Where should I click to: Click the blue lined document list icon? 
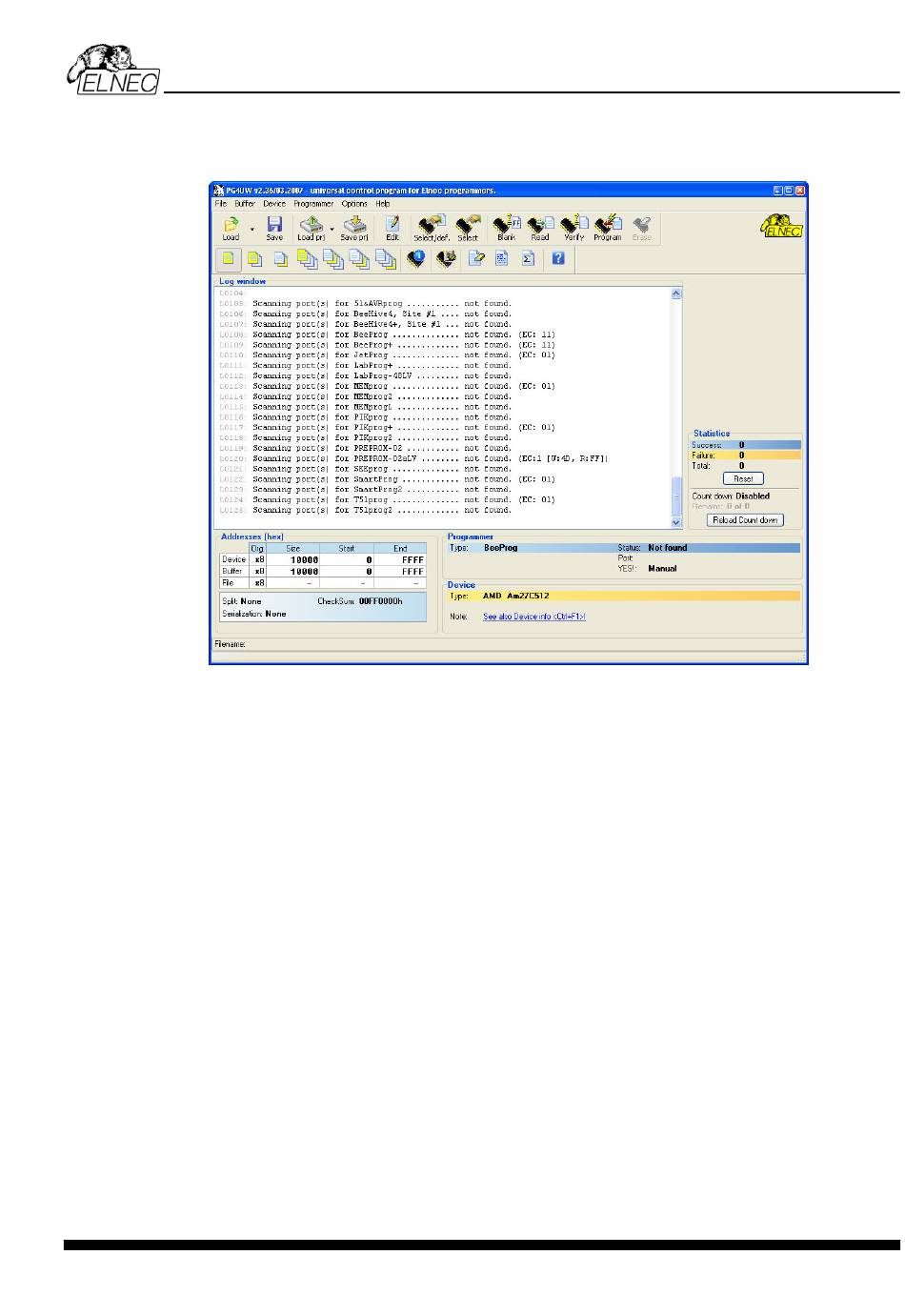[502, 259]
